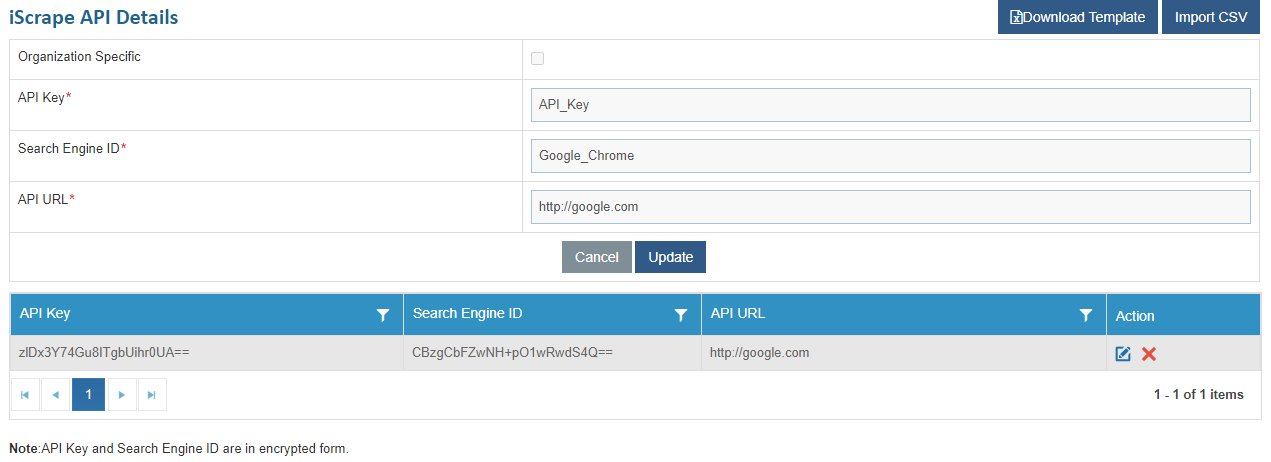
Task: Click into Search Engine ID field
Action: (x=890, y=155)
